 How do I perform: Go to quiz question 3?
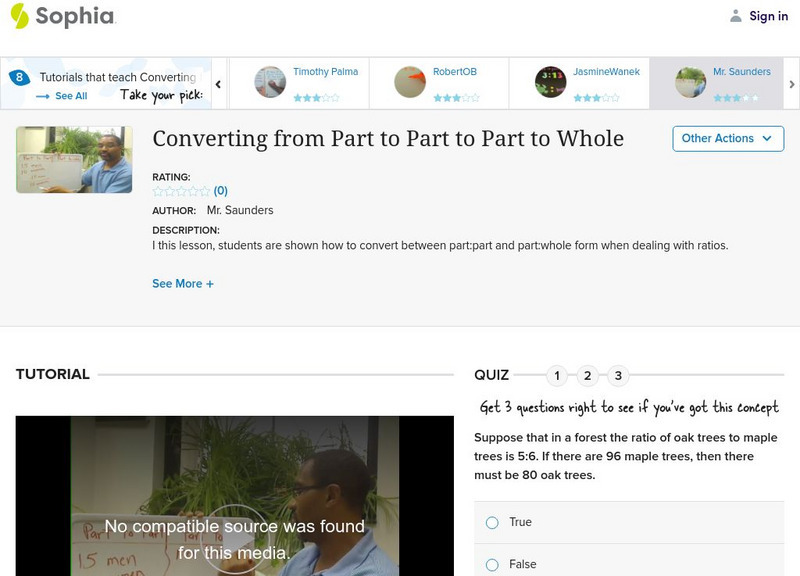pyautogui.click(x=618, y=376)
